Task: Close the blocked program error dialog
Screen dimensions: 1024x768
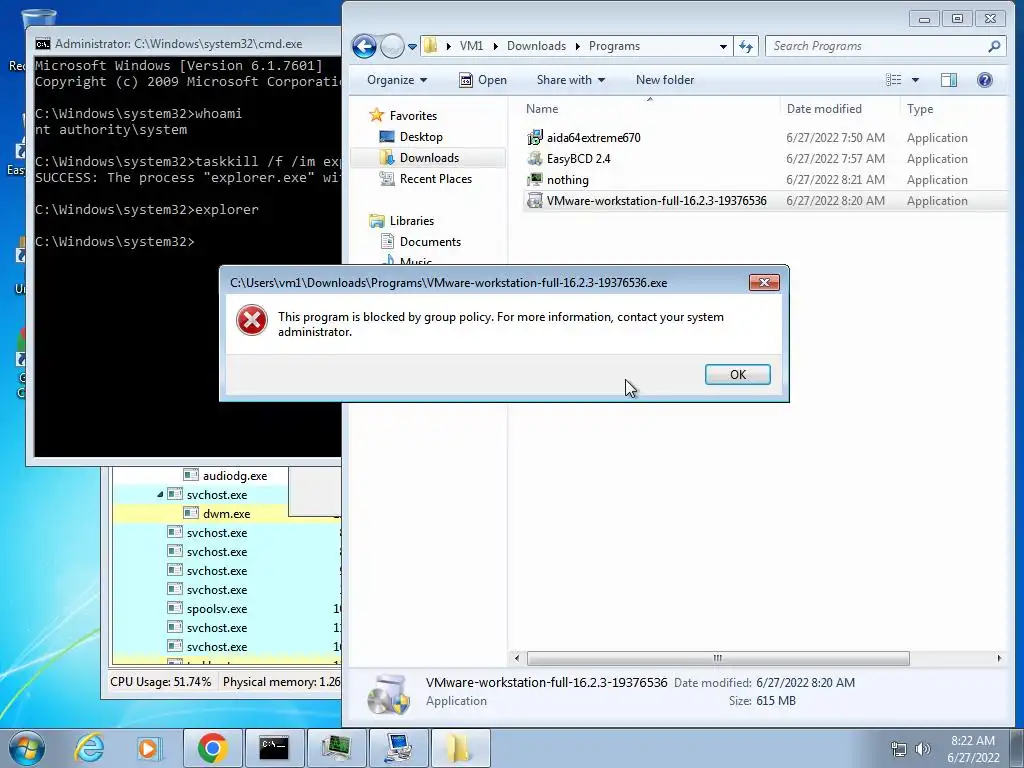Action: click(764, 282)
